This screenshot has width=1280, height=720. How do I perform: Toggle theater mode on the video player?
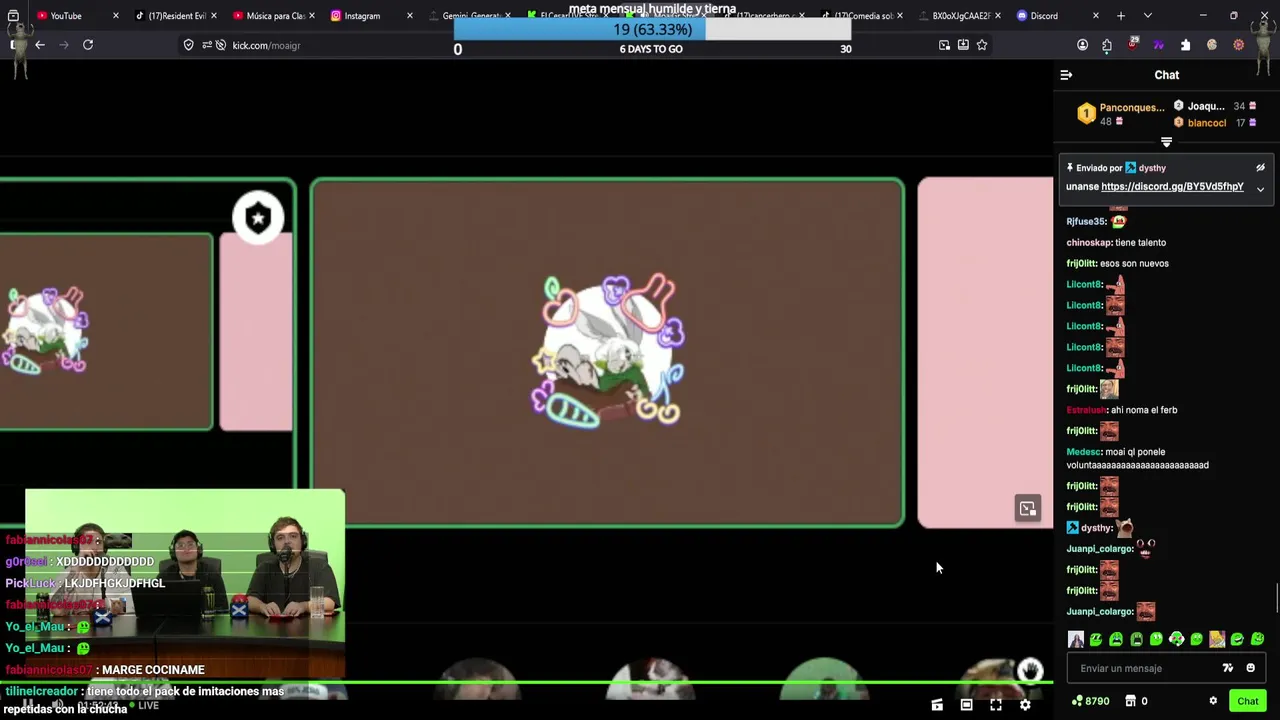pyautogui.click(x=966, y=705)
